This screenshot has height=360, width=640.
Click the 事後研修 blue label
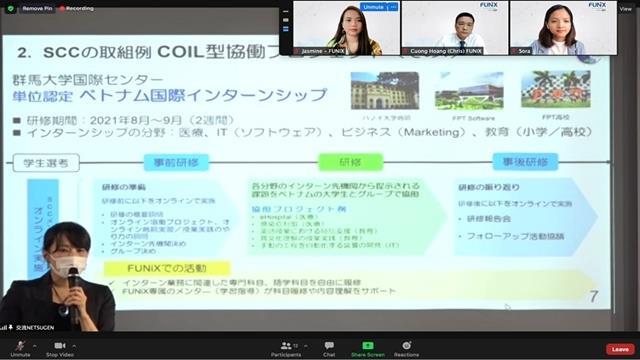point(525,162)
